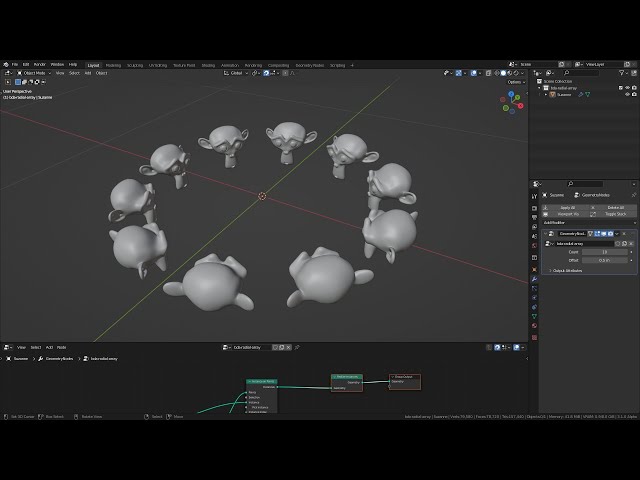
Task: Click the properties editor search field
Action: point(584,184)
